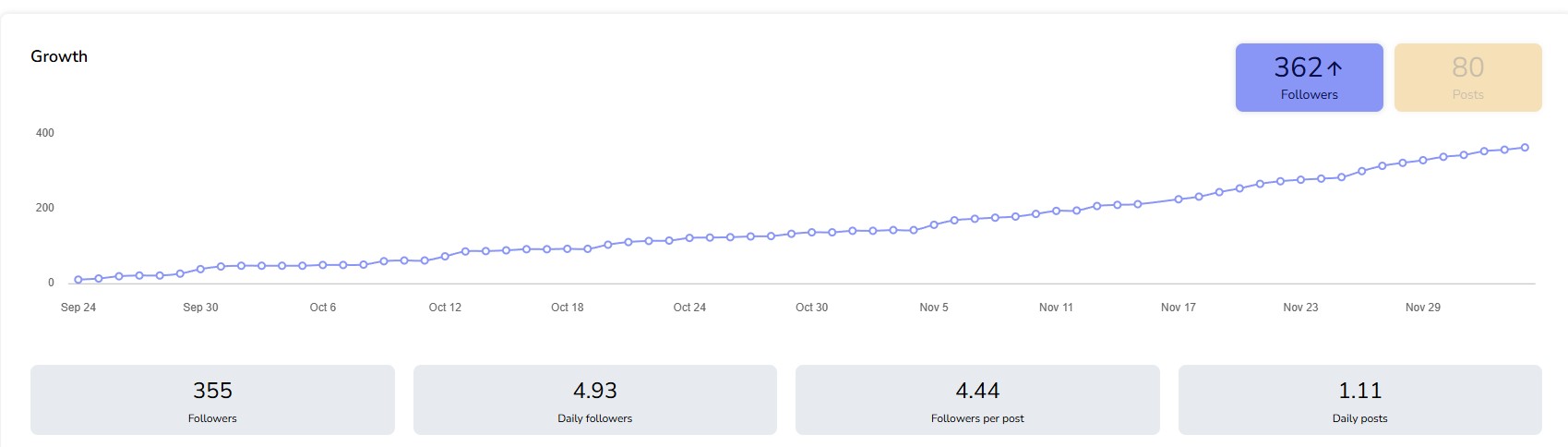Click the Growth chart heading
The image size is (1568, 447).
[x=59, y=56]
